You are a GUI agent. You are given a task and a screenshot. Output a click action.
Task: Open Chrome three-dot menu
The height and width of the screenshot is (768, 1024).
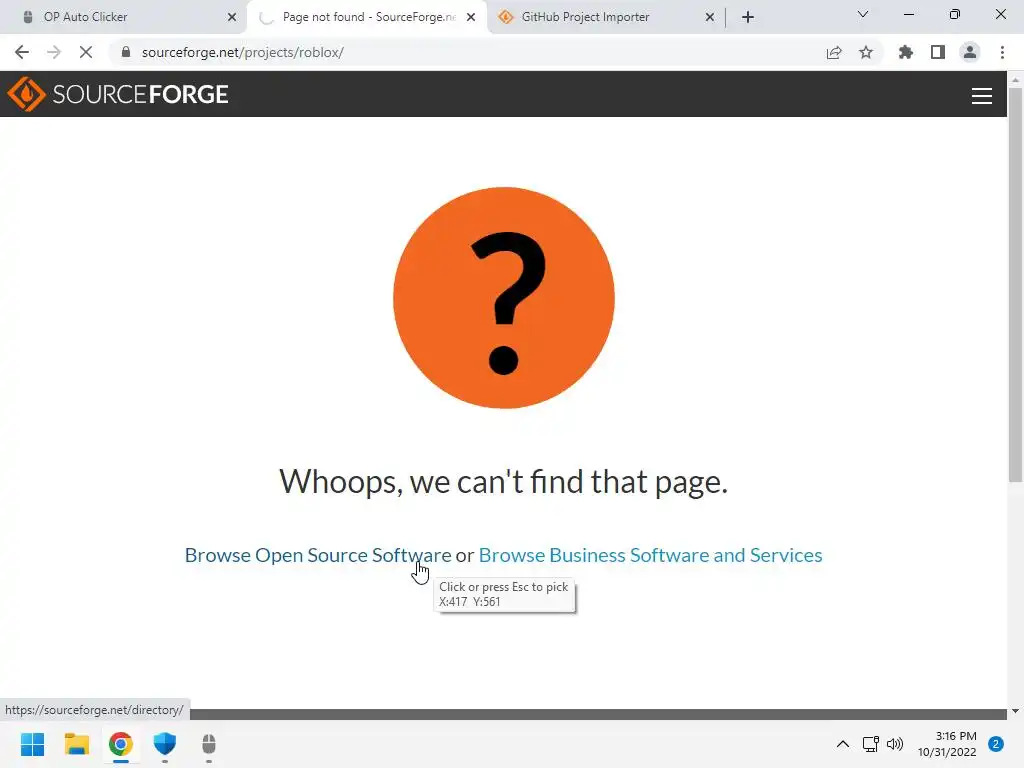(1002, 52)
